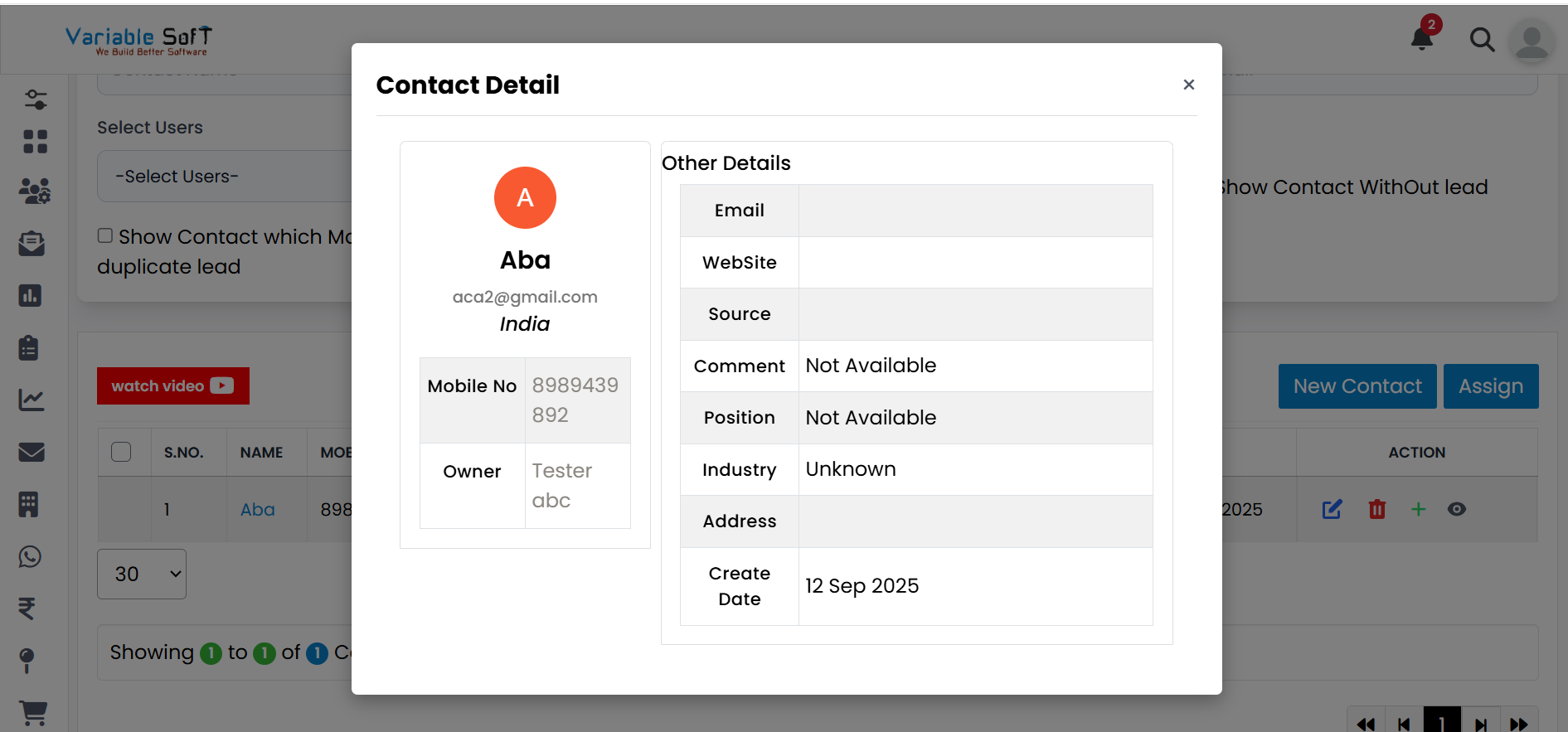Toggle the select-all table header checkbox
This screenshot has width=1568, height=732.
click(121, 452)
